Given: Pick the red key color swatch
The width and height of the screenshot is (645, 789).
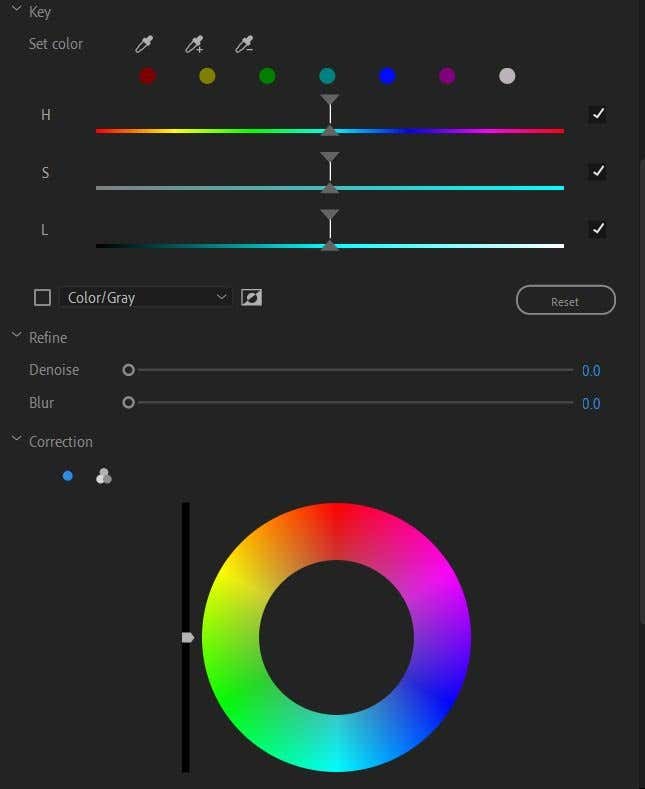Looking at the screenshot, I should 148,76.
